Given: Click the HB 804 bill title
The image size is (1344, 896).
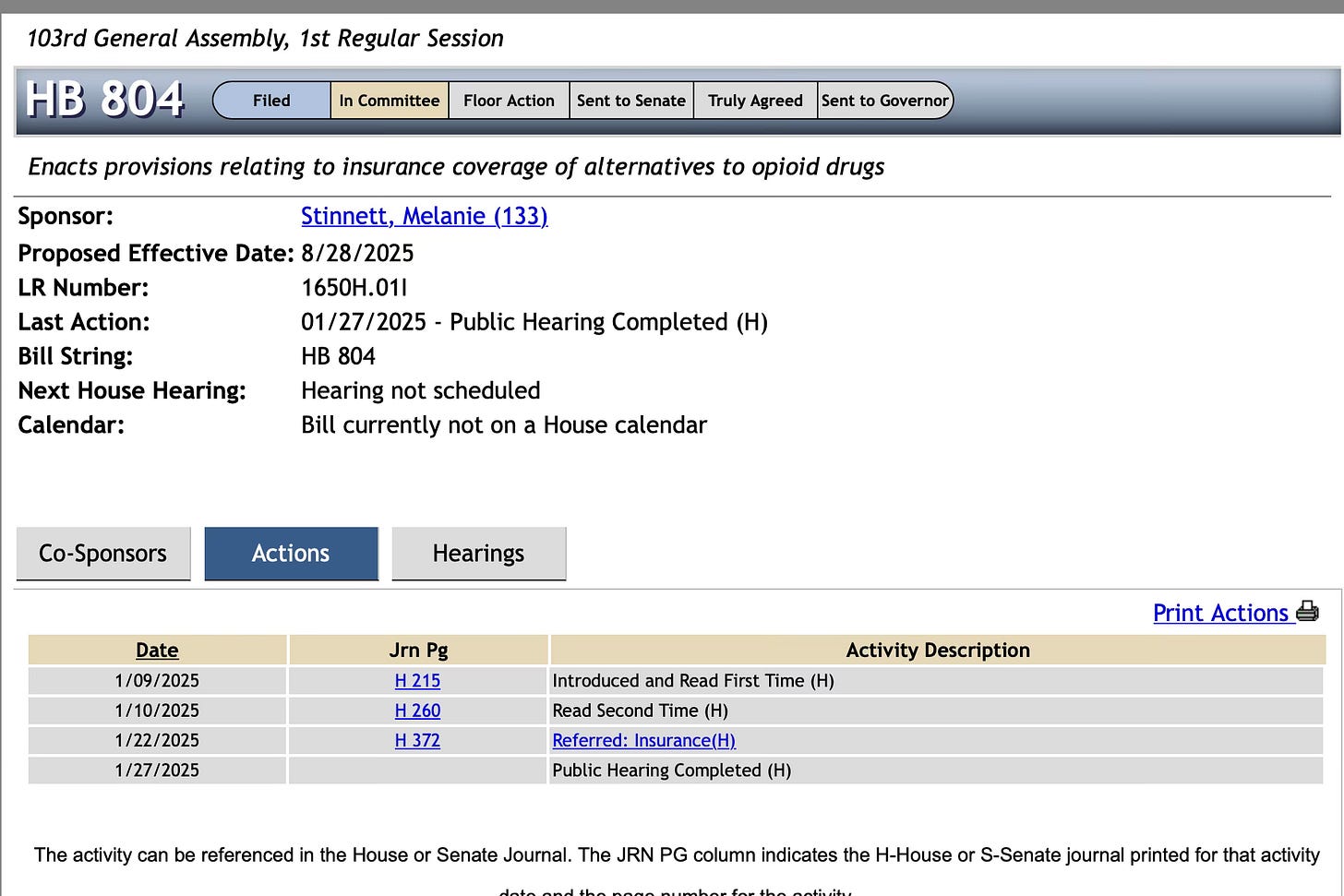Looking at the screenshot, I should coord(104,99).
